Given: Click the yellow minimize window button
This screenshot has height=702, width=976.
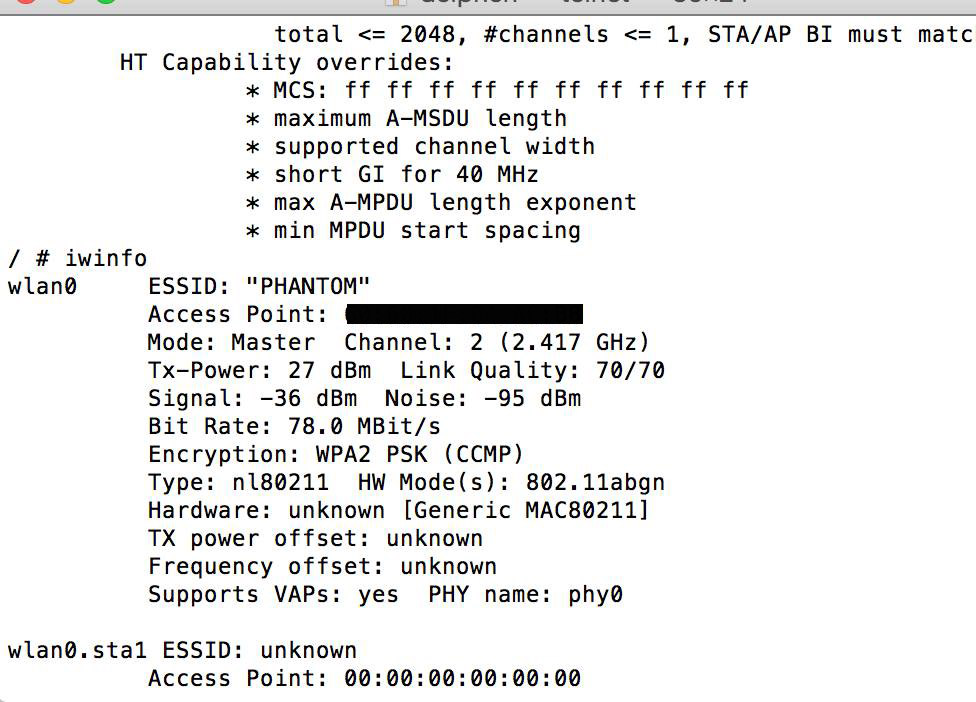Looking at the screenshot, I should point(66,1).
